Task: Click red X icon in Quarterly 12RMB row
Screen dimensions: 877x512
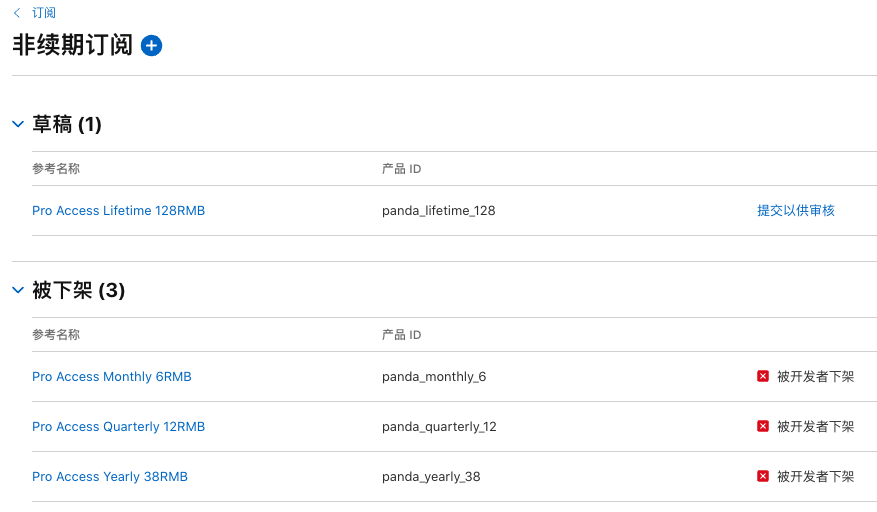Action: [x=763, y=426]
